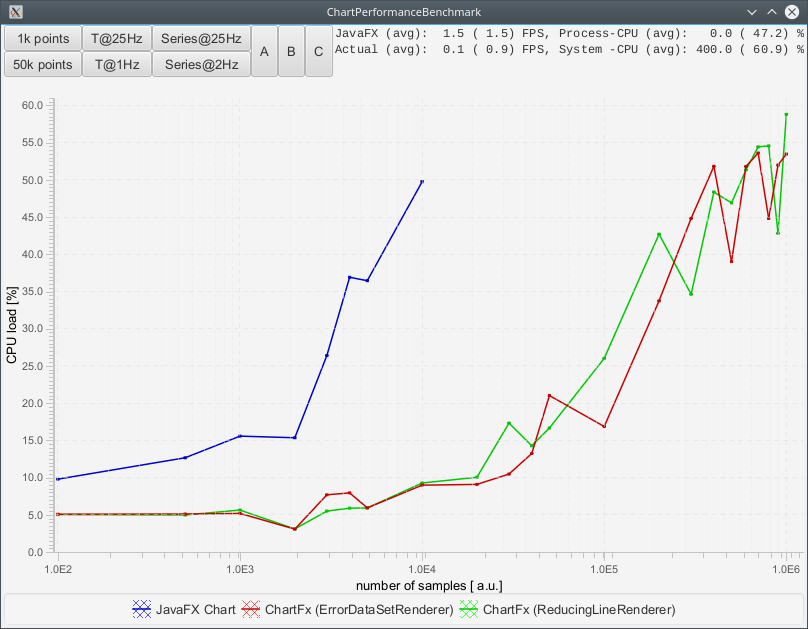Image resolution: width=808 pixels, height=629 pixels.
Task: Click the 'A' button
Action: coord(264,52)
